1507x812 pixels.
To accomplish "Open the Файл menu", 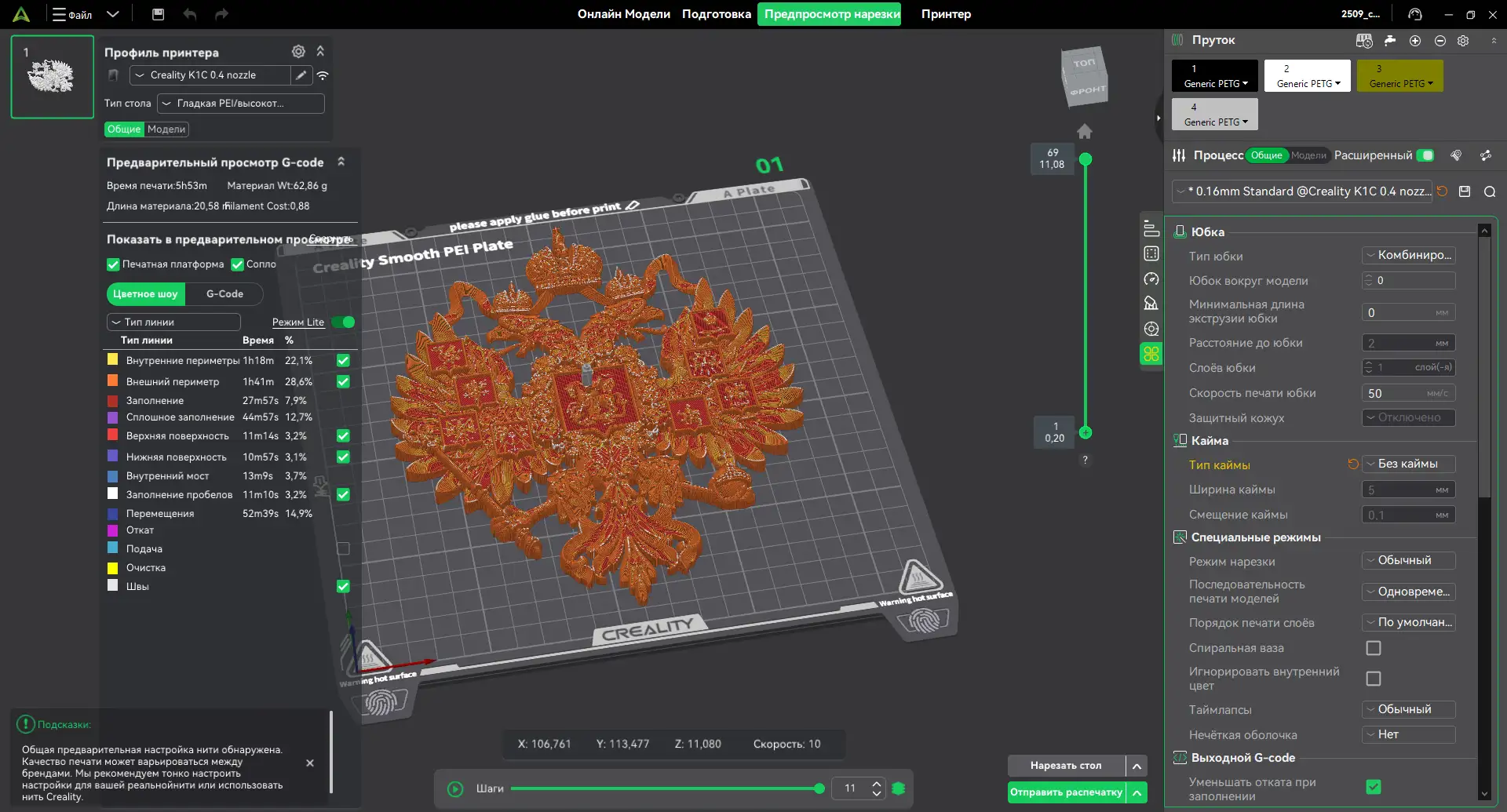I will [72, 14].
